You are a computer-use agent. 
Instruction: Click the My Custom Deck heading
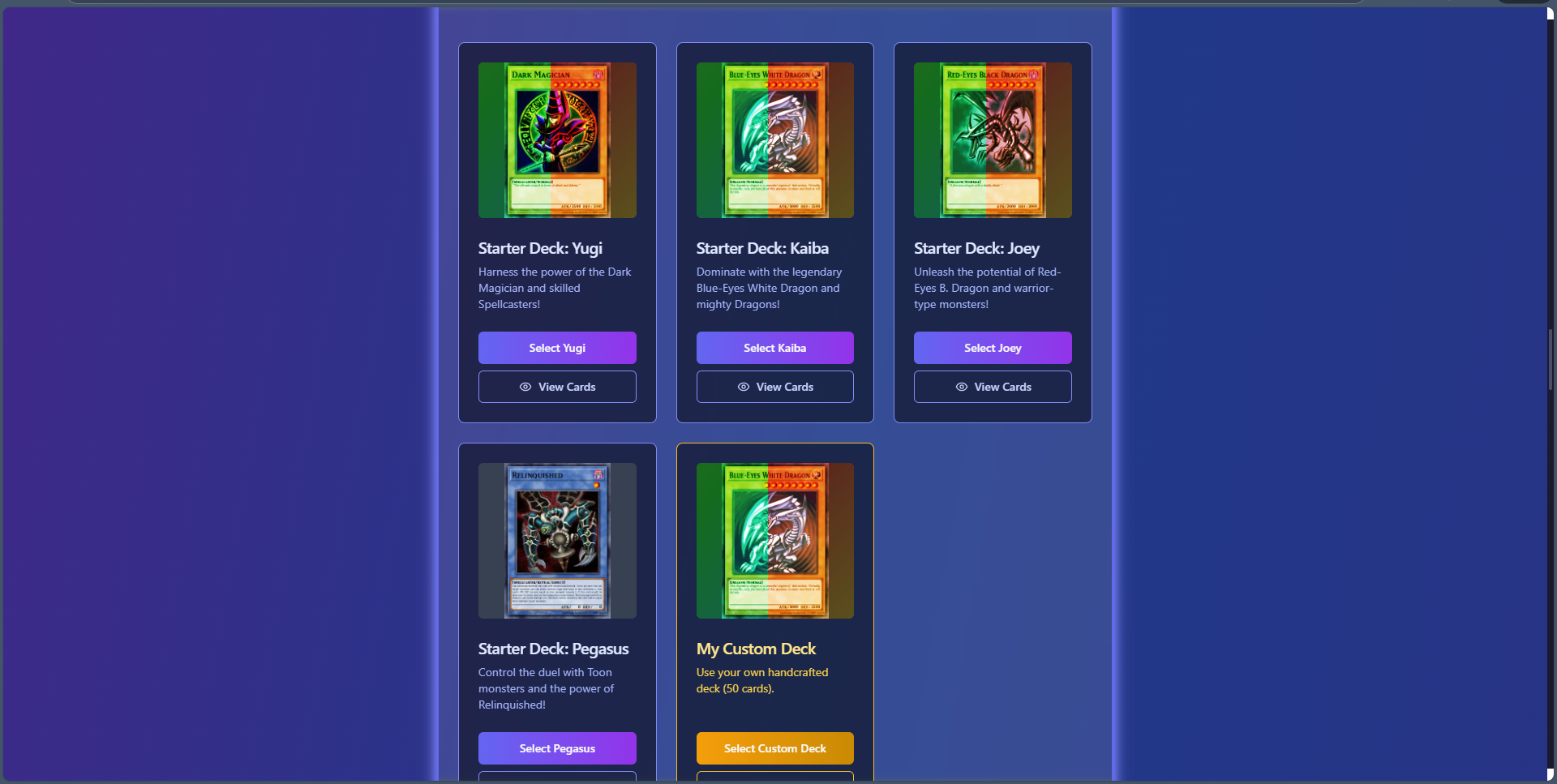coord(756,649)
